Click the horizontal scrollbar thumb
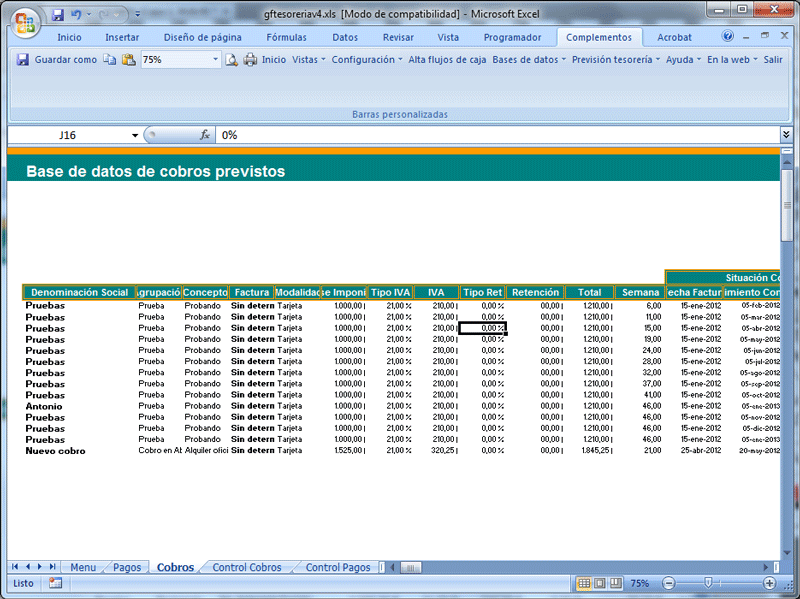The image size is (800, 599). (x=411, y=567)
